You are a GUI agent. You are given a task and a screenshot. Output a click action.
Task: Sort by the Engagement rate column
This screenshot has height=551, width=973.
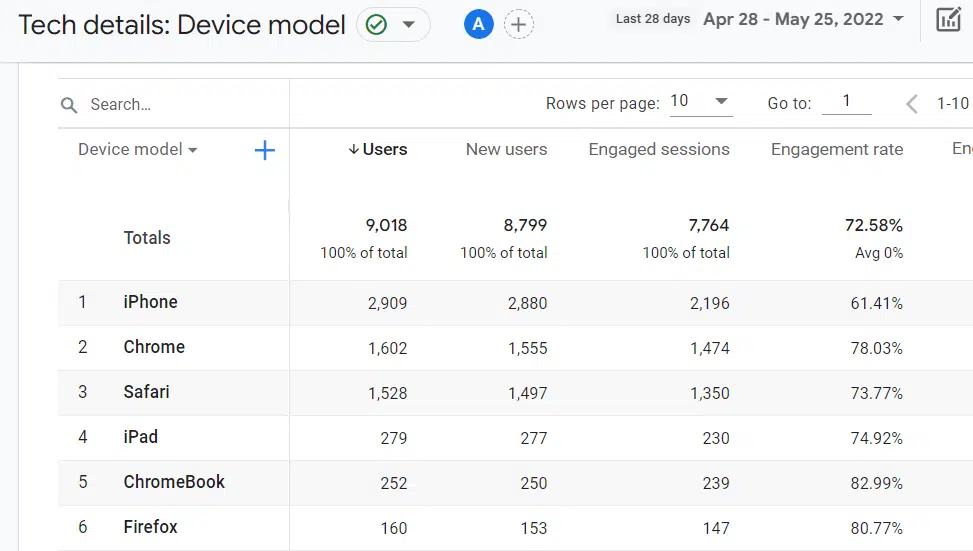point(836,150)
